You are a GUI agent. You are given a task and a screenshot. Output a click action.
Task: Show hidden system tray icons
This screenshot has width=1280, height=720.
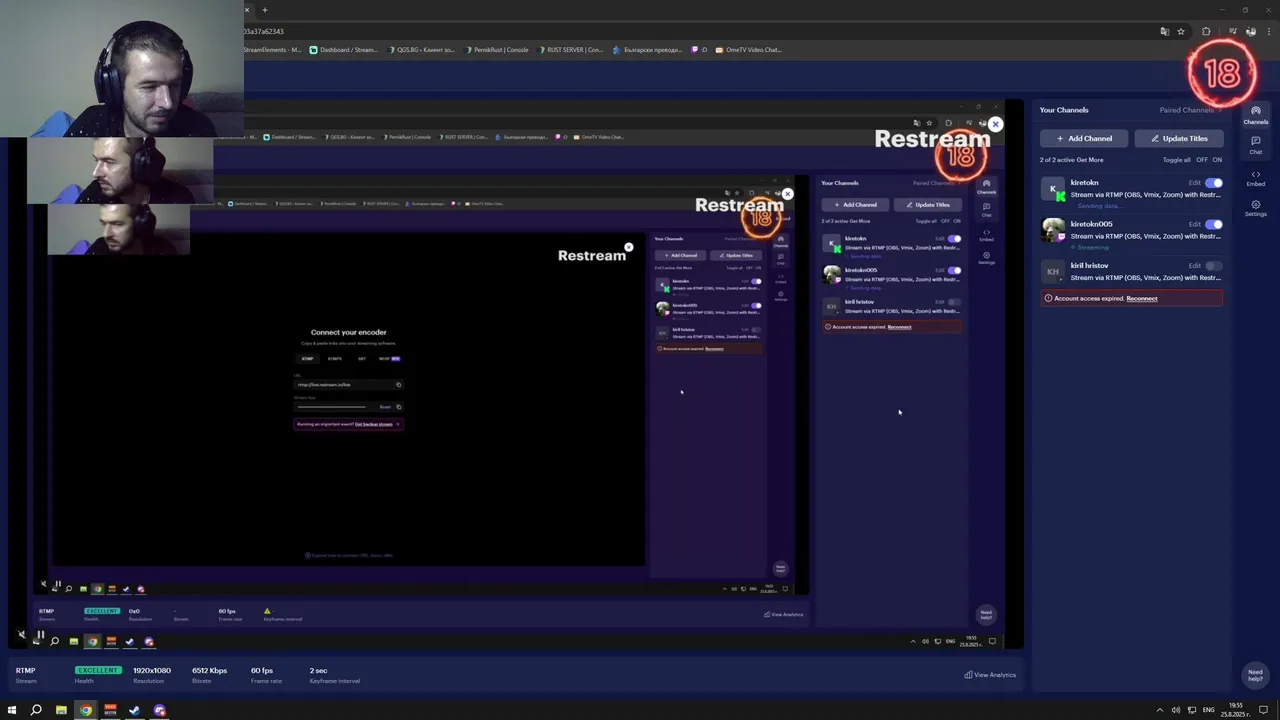coord(1160,710)
